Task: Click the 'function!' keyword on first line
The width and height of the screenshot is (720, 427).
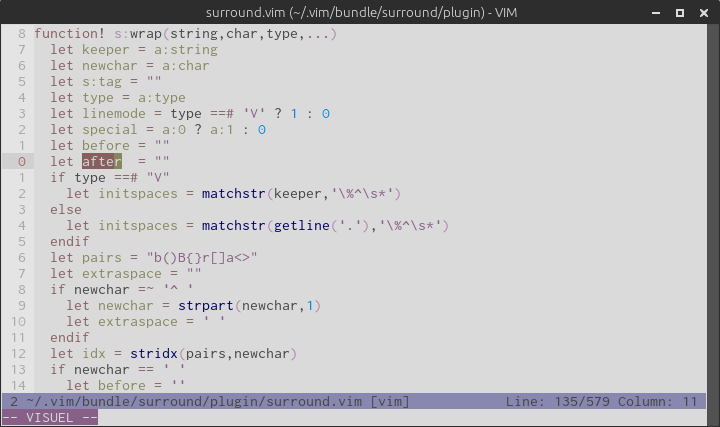Action: point(70,34)
